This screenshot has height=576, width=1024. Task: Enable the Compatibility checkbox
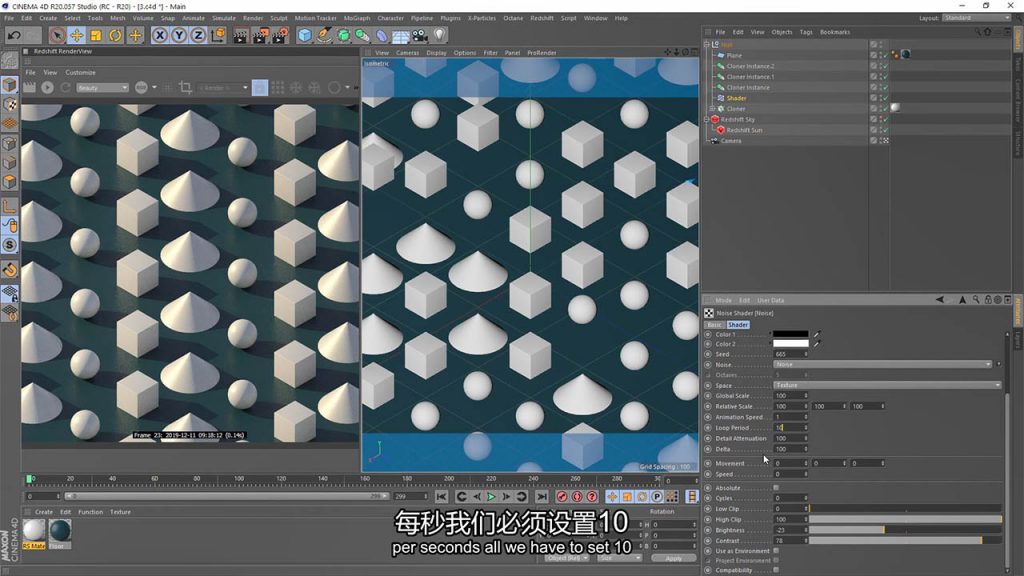coord(776,570)
